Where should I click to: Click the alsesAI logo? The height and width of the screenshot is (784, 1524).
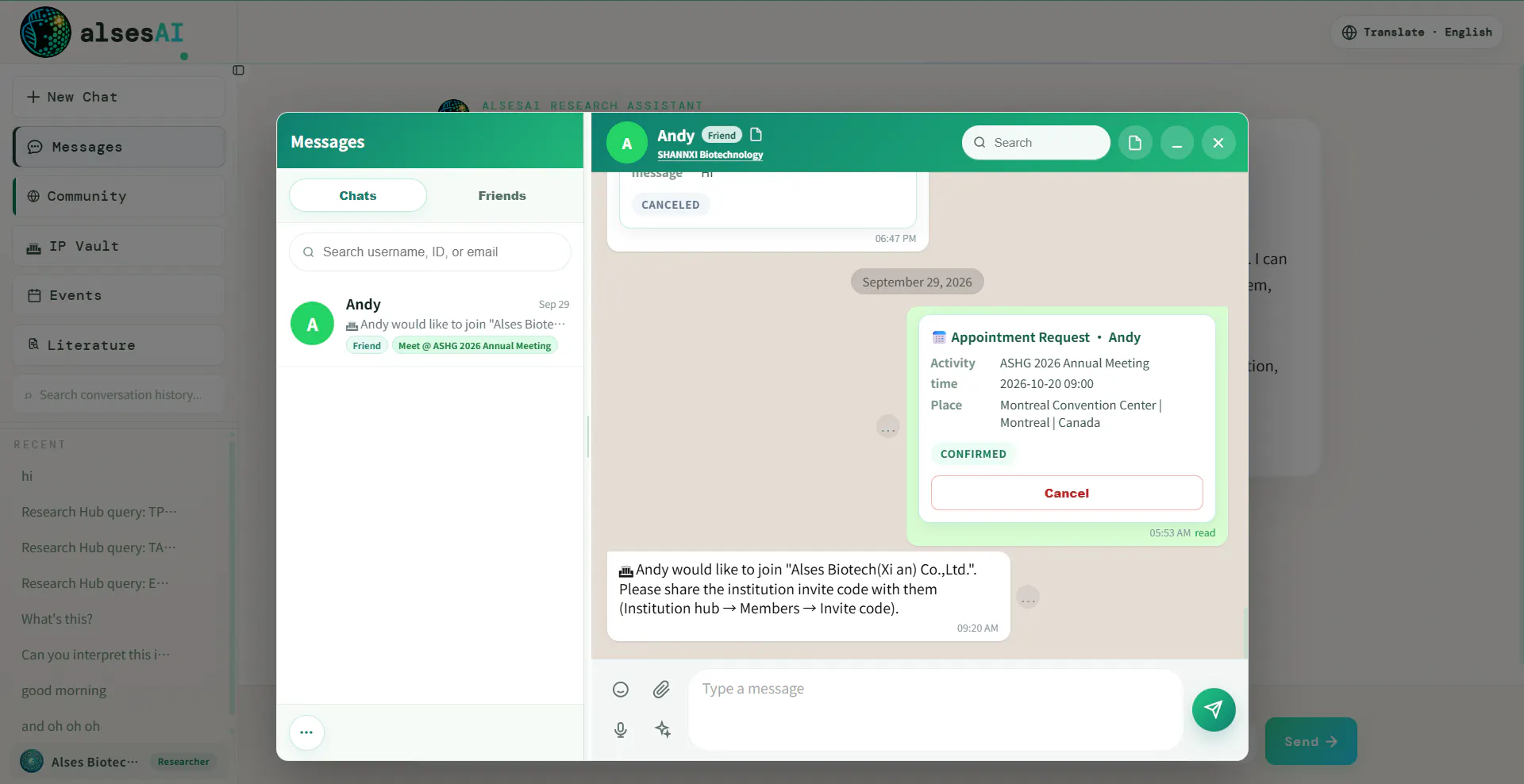pos(102,33)
